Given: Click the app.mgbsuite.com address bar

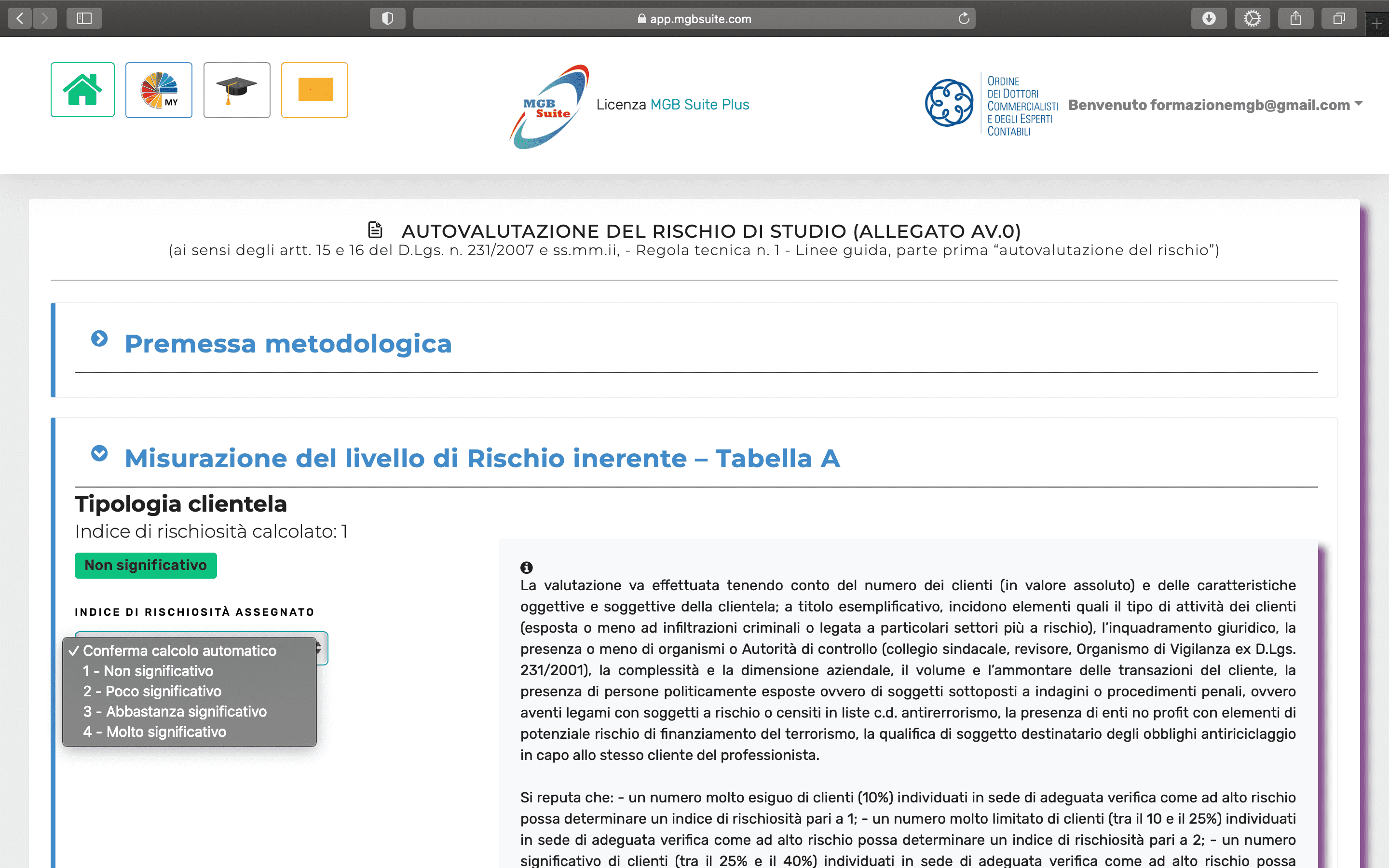Looking at the screenshot, I should pyautogui.click(x=694, y=18).
